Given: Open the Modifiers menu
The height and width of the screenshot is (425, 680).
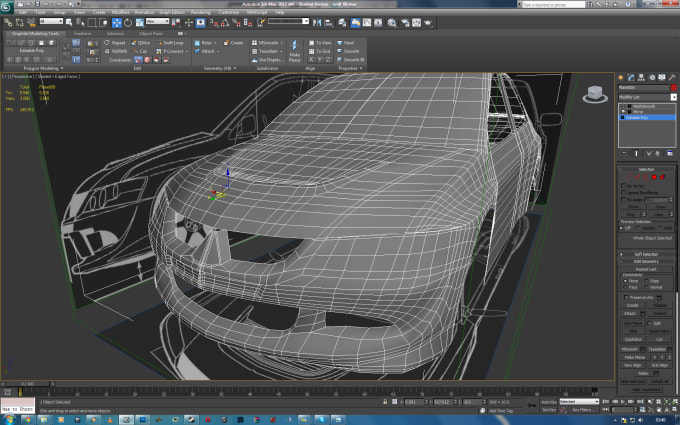Looking at the screenshot, I should [x=121, y=12].
